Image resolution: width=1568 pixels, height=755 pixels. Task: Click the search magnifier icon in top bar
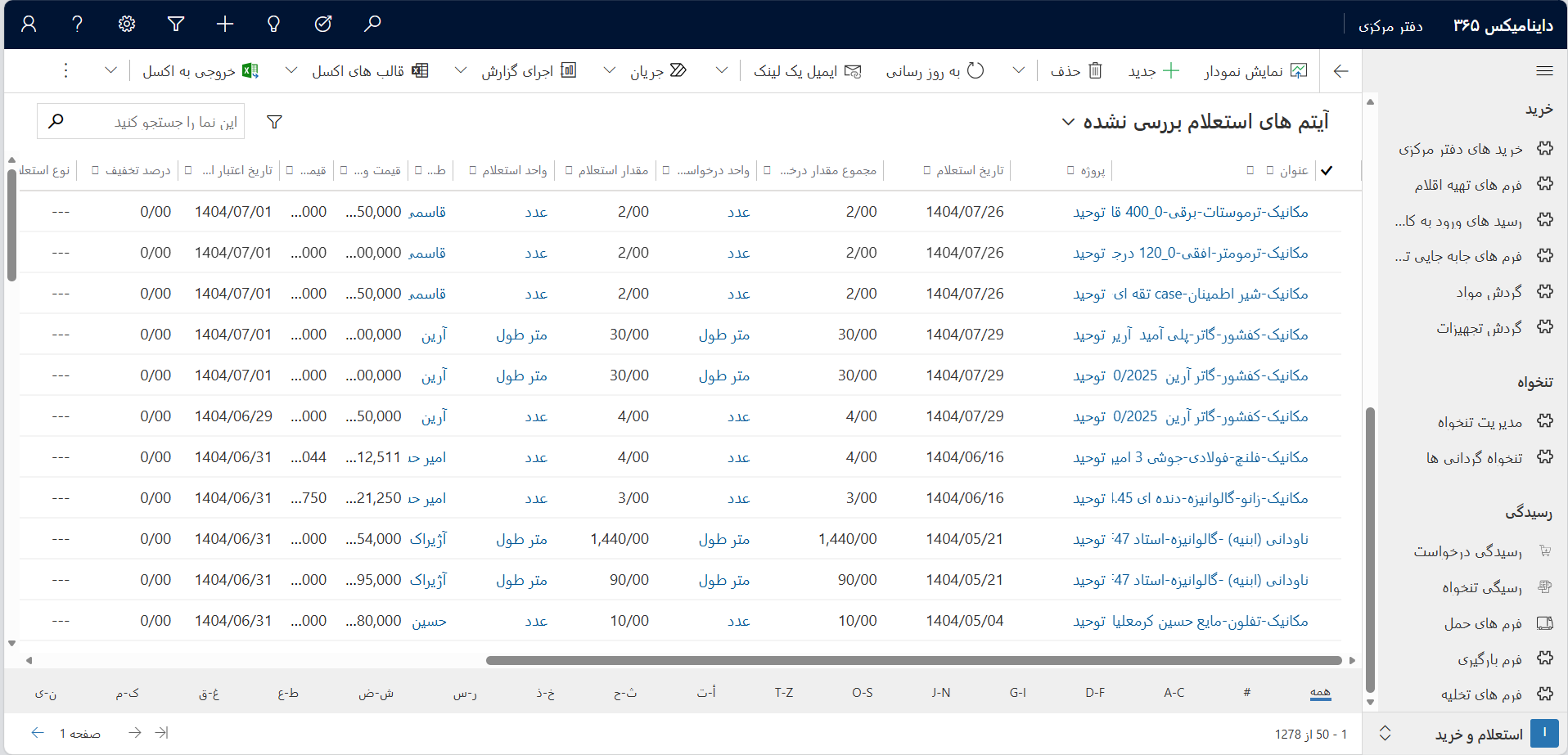click(372, 24)
